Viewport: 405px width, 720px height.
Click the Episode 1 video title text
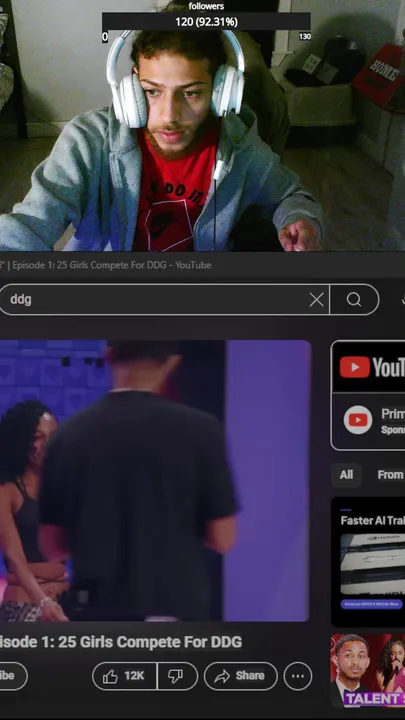[120, 642]
